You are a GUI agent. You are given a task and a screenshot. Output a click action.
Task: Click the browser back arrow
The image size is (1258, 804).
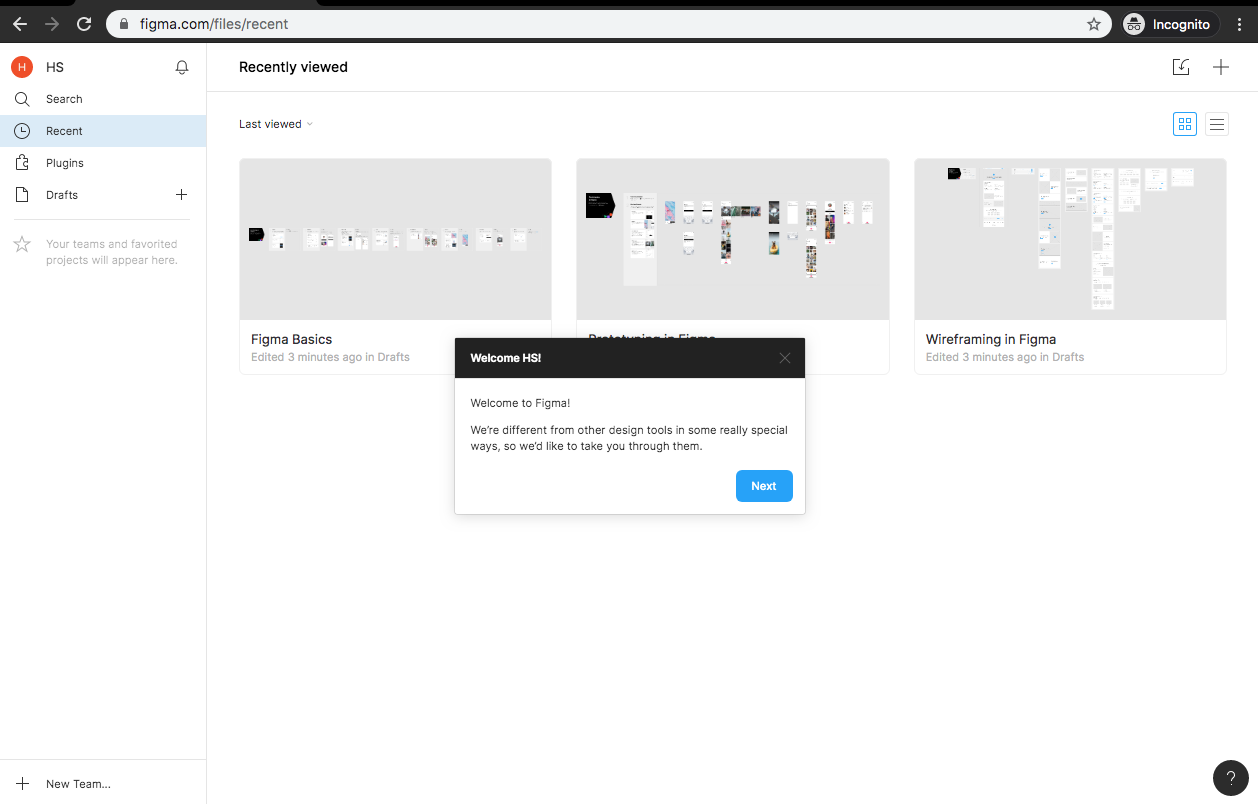click(x=20, y=24)
